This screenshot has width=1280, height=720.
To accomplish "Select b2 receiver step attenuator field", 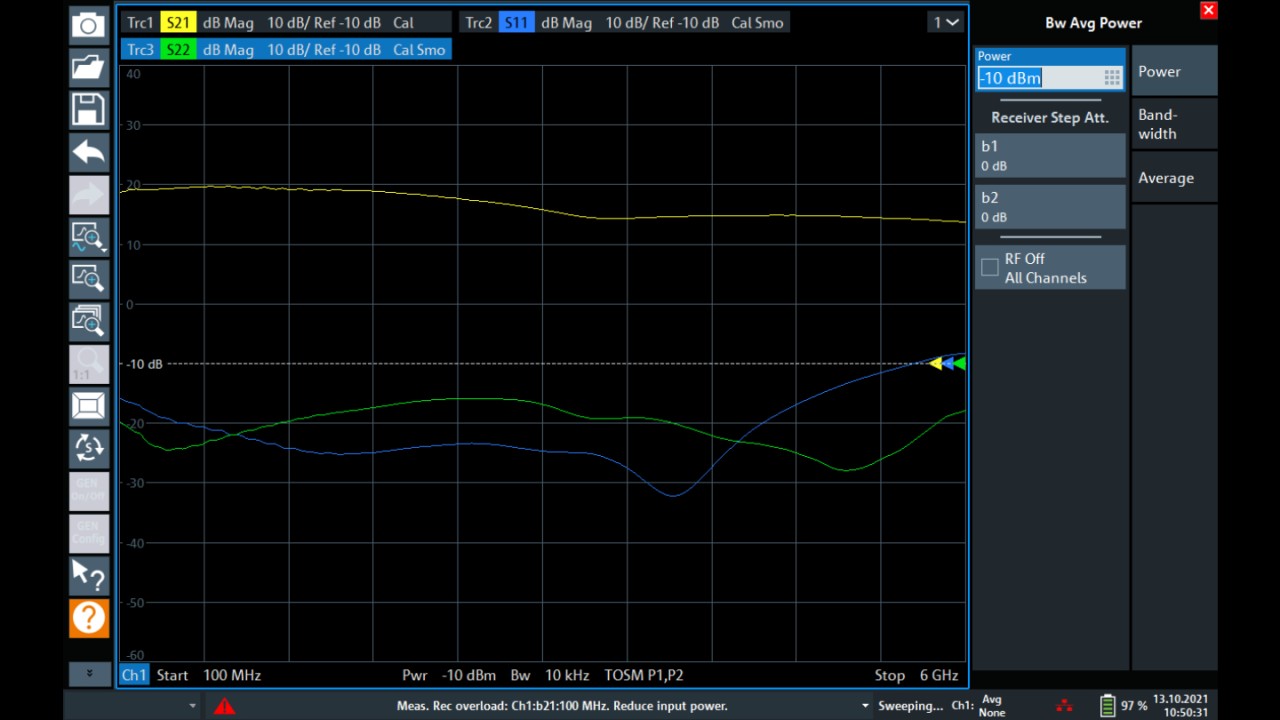I will click(x=1050, y=207).
